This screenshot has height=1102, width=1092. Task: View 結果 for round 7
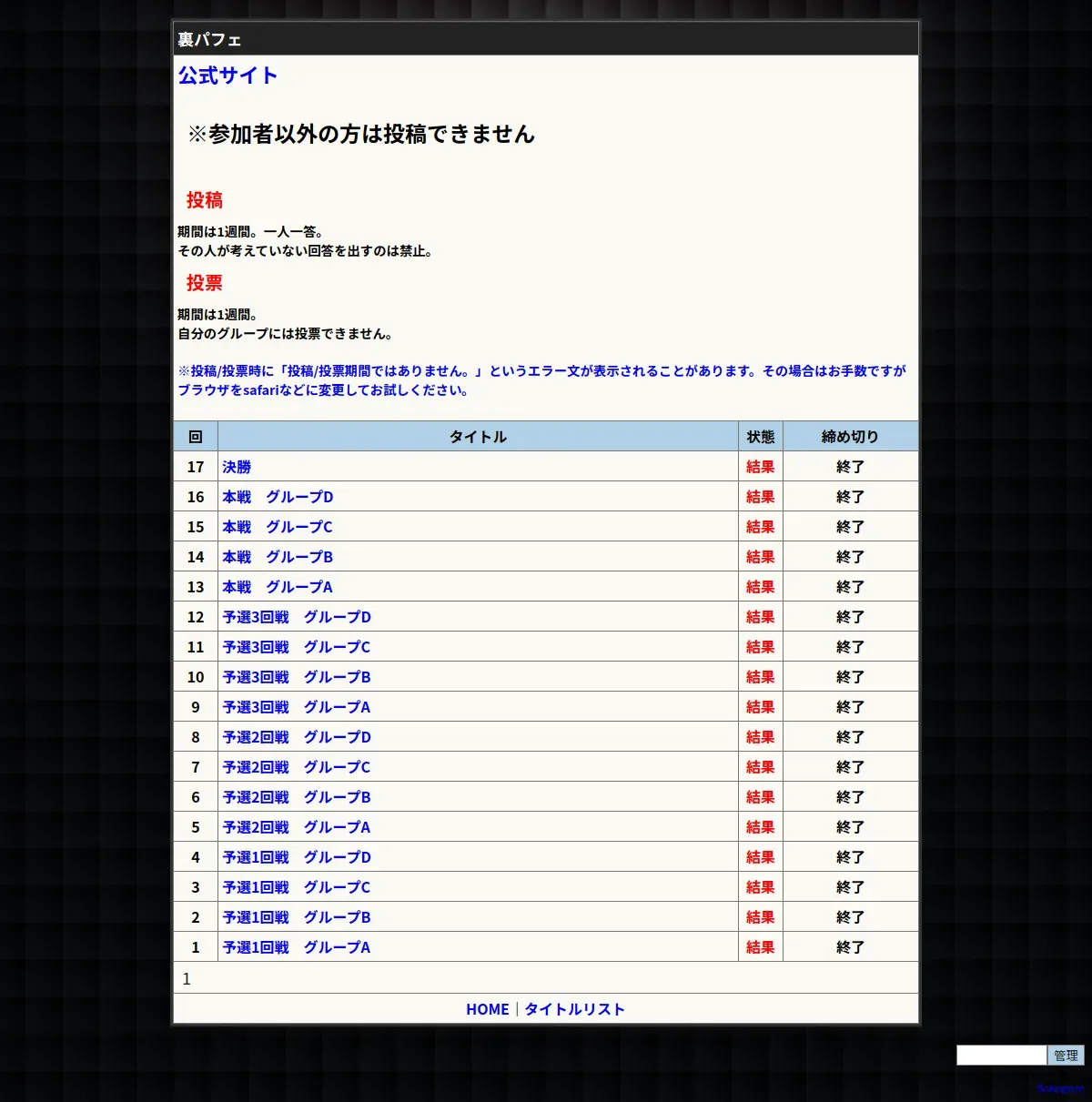(x=761, y=767)
